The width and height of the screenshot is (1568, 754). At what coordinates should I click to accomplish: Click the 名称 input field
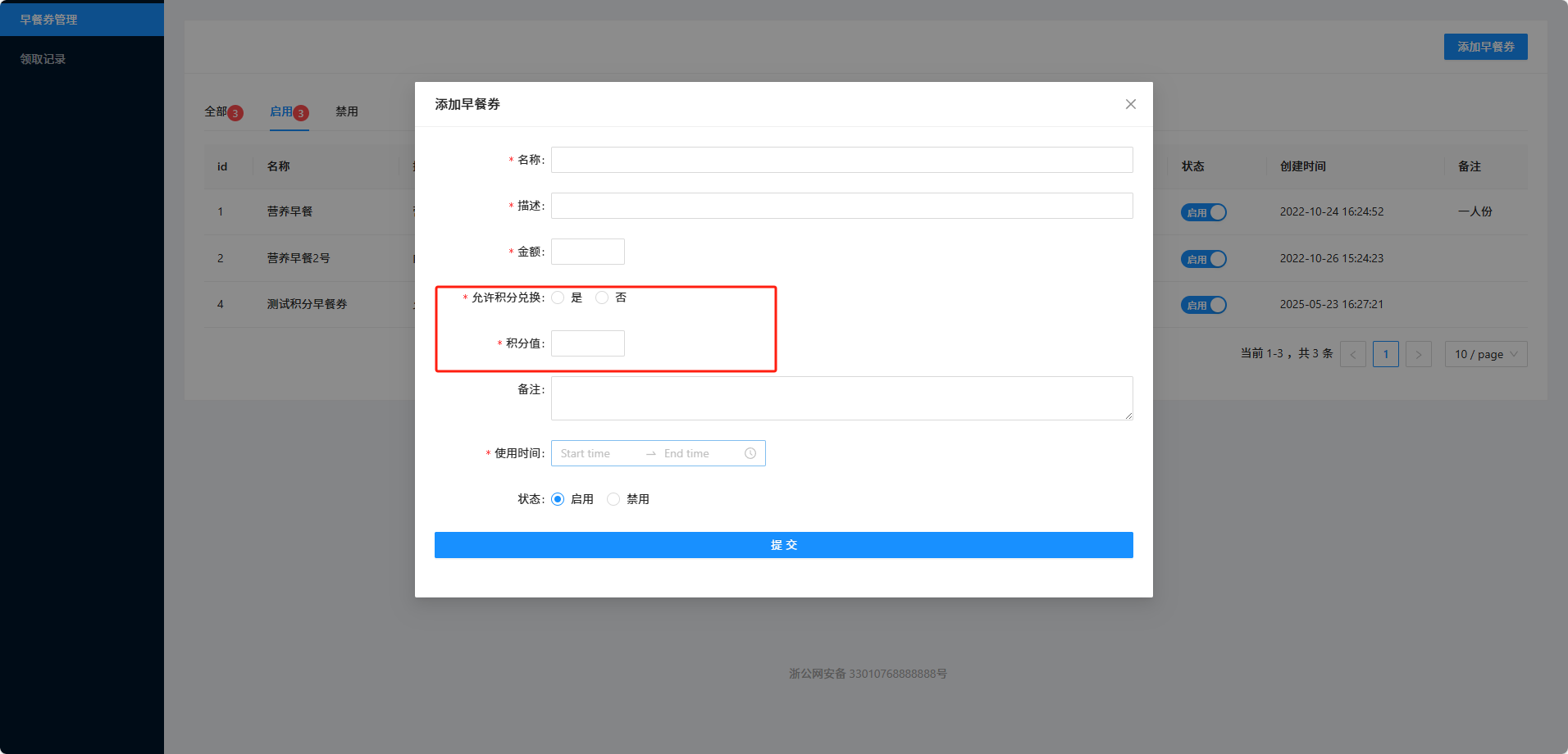(x=842, y=160)
